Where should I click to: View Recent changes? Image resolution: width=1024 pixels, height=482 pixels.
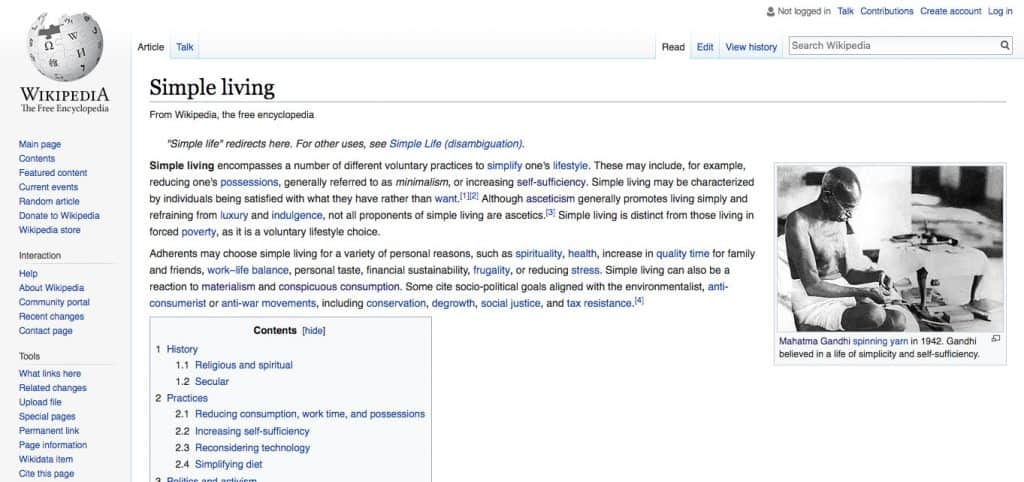(x=52, y=317)
